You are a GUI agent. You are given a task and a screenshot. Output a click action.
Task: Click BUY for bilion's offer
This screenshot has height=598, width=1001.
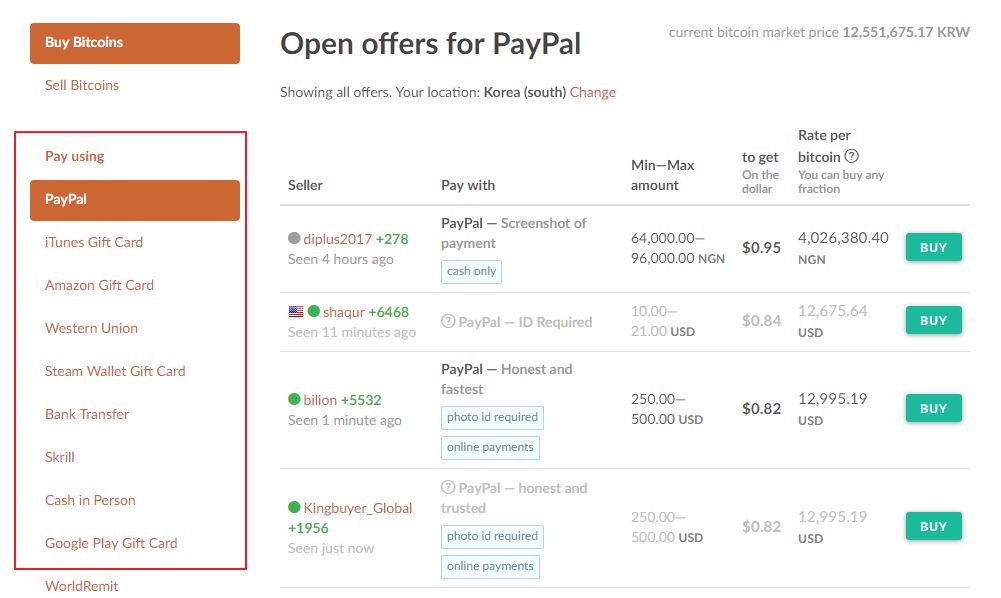933,408
